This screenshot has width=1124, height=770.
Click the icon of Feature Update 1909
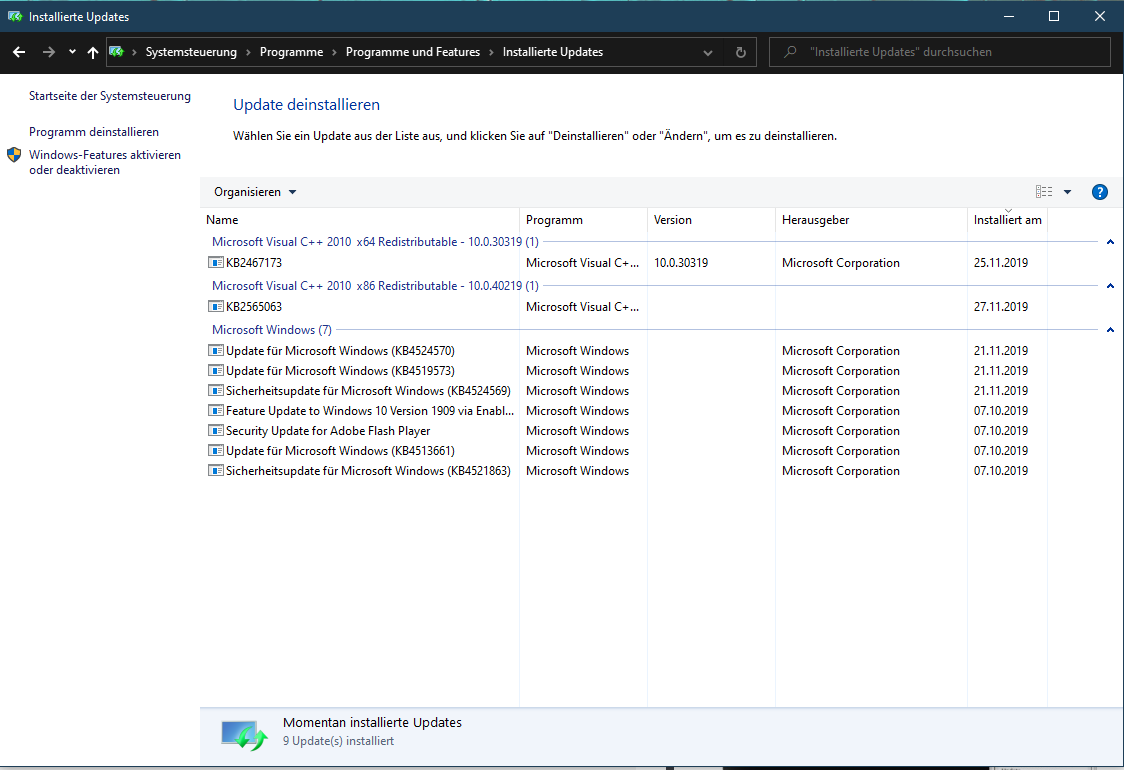[215, 411]
